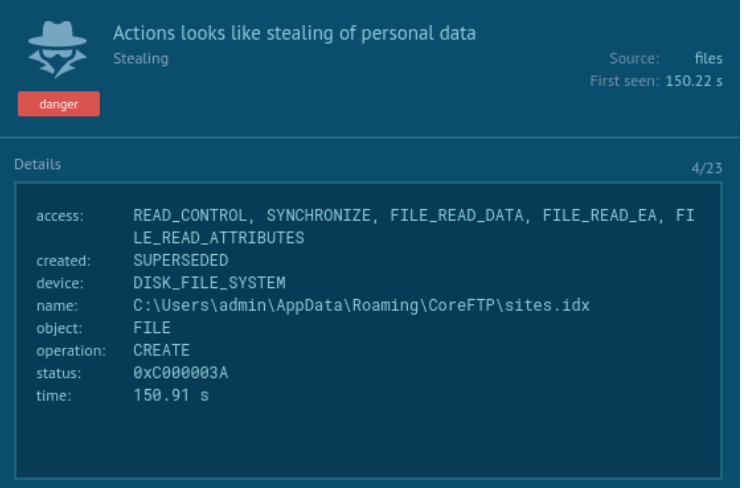Click the CREATE operation value
Screen dimensions: 744x488
[x=161, y=350]
